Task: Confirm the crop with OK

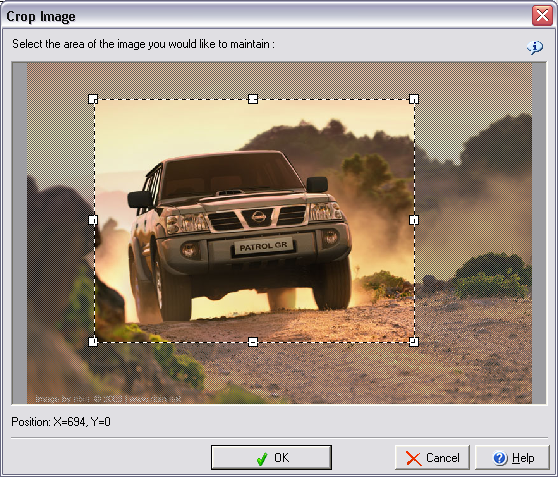Action: (x=271, y=457)
